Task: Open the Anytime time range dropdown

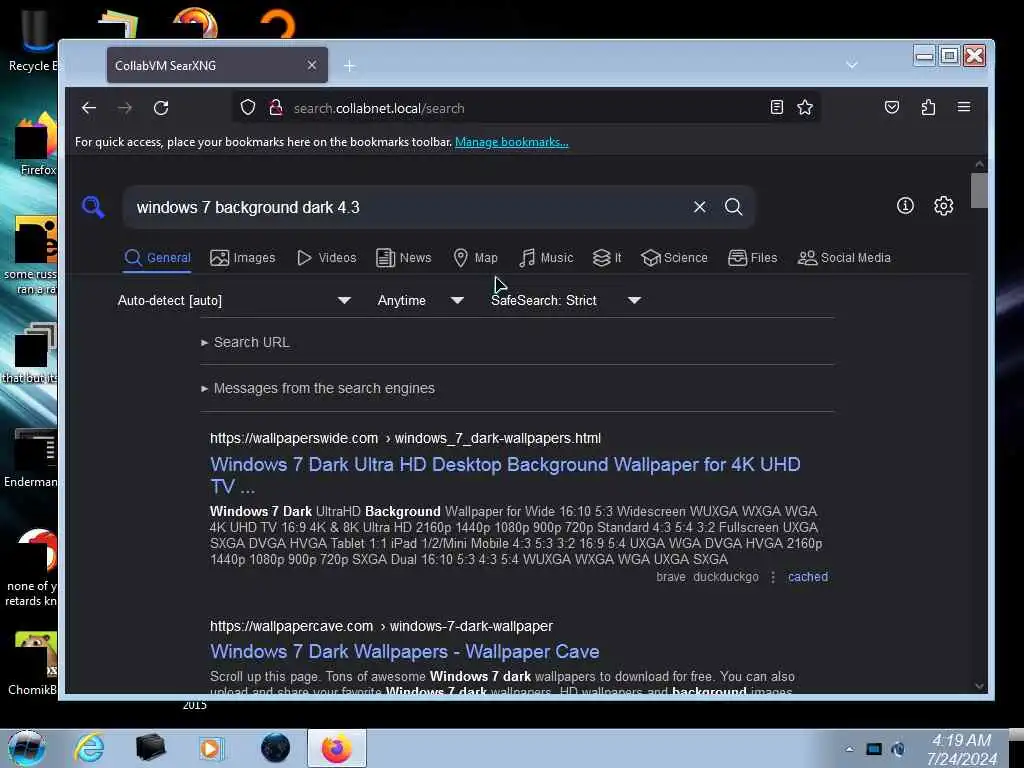Action: point(421,300)
